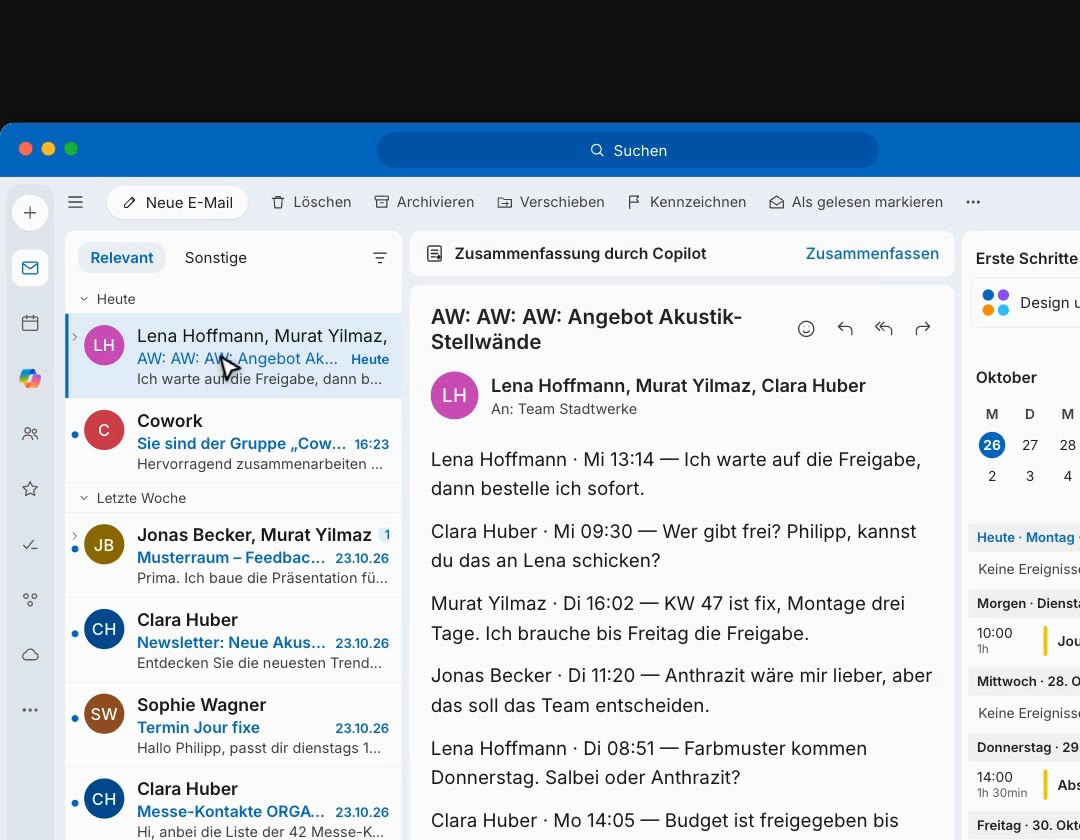Switch to the Sonstige tab
Image resolution: width=1080 pixels, height=840 pixels.
click(216, 258)
